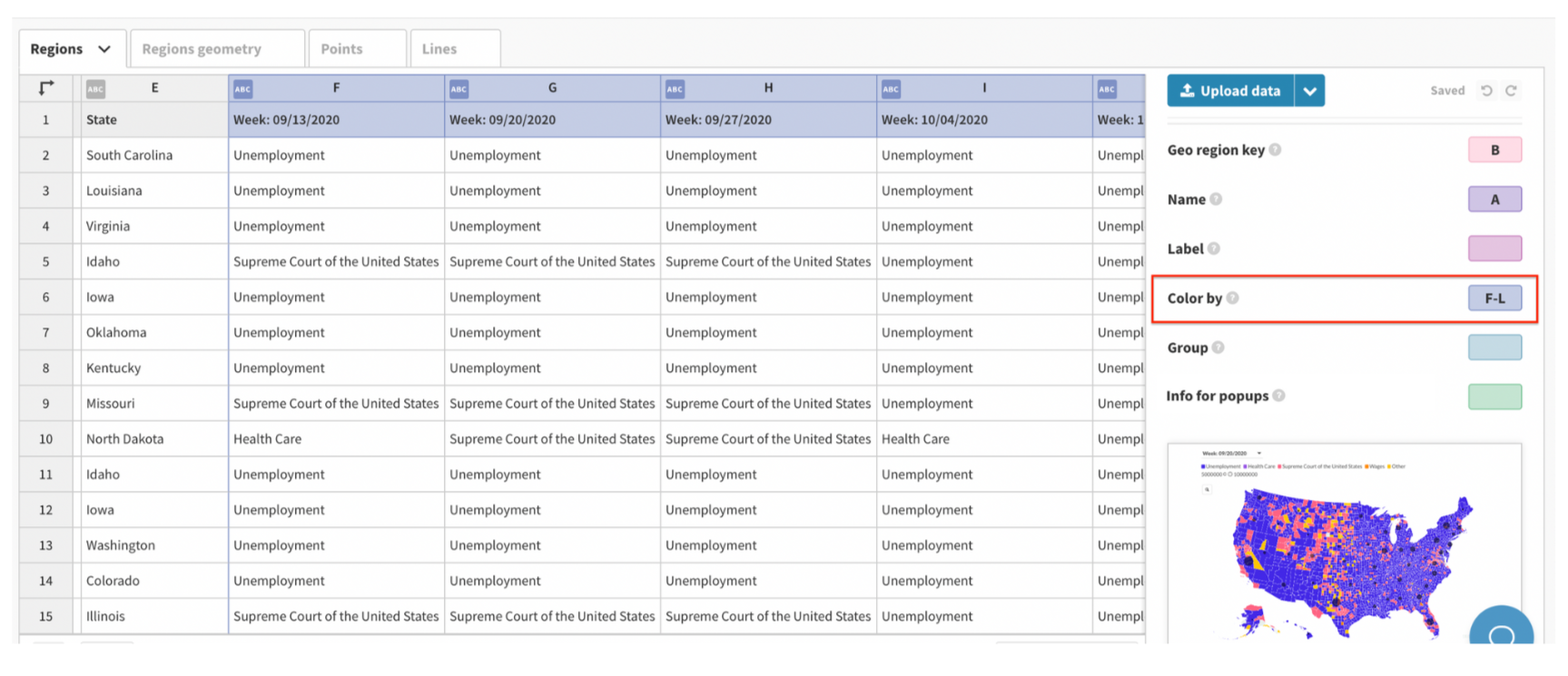Click the ABC type icon in column I

[891, 89]
